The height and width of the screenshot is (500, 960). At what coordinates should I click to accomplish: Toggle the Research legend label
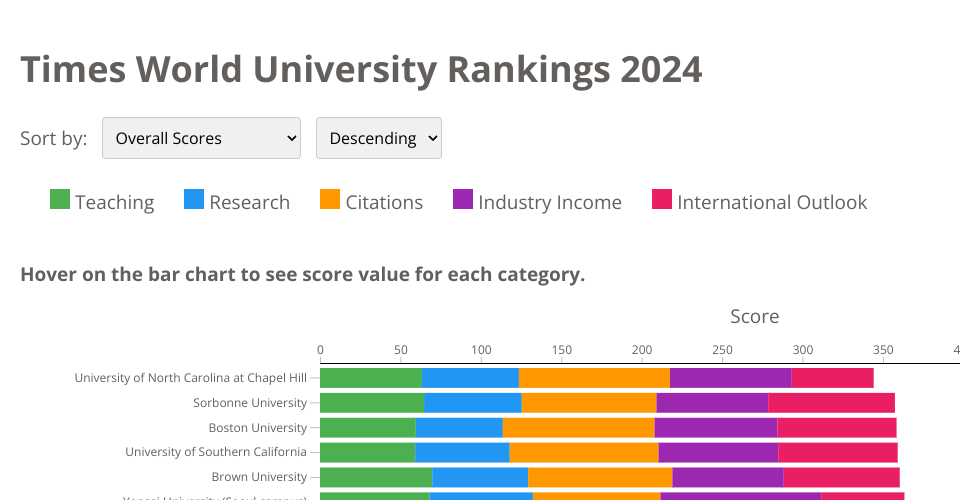(x=249, y=202)
